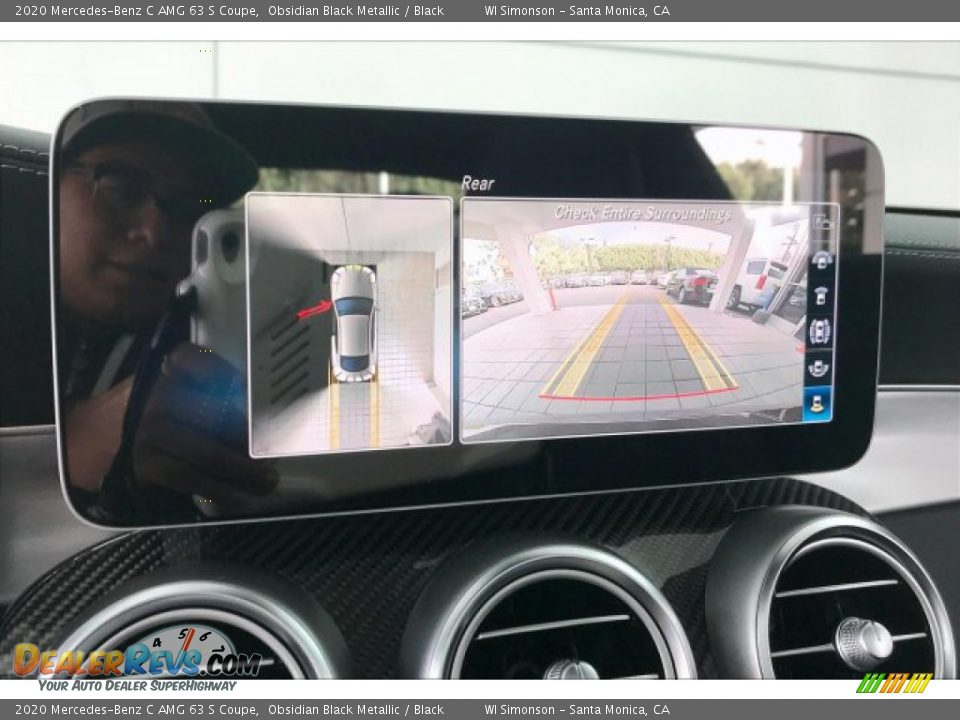This screenshot has height=720, width=960.
Task: Switch to the rear wide-angle view icon
Action: 818,368
